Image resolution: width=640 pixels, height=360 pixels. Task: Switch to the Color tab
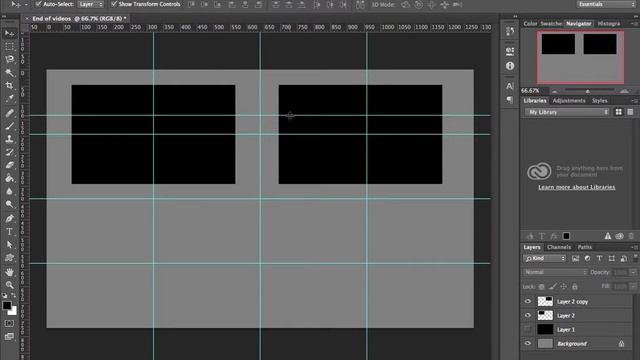pos(530,24)
